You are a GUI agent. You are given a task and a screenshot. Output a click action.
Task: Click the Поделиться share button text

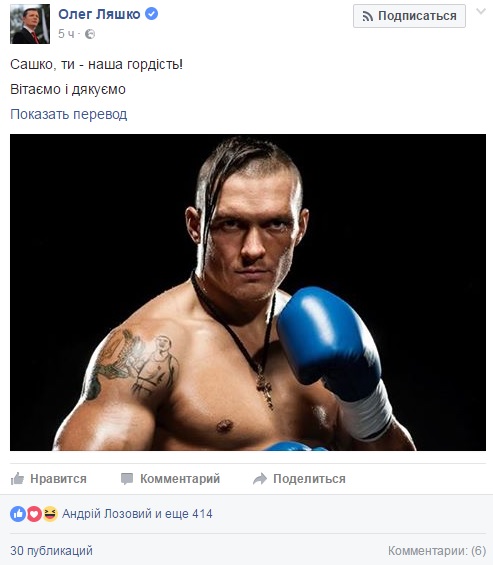[x=309, y=479]
